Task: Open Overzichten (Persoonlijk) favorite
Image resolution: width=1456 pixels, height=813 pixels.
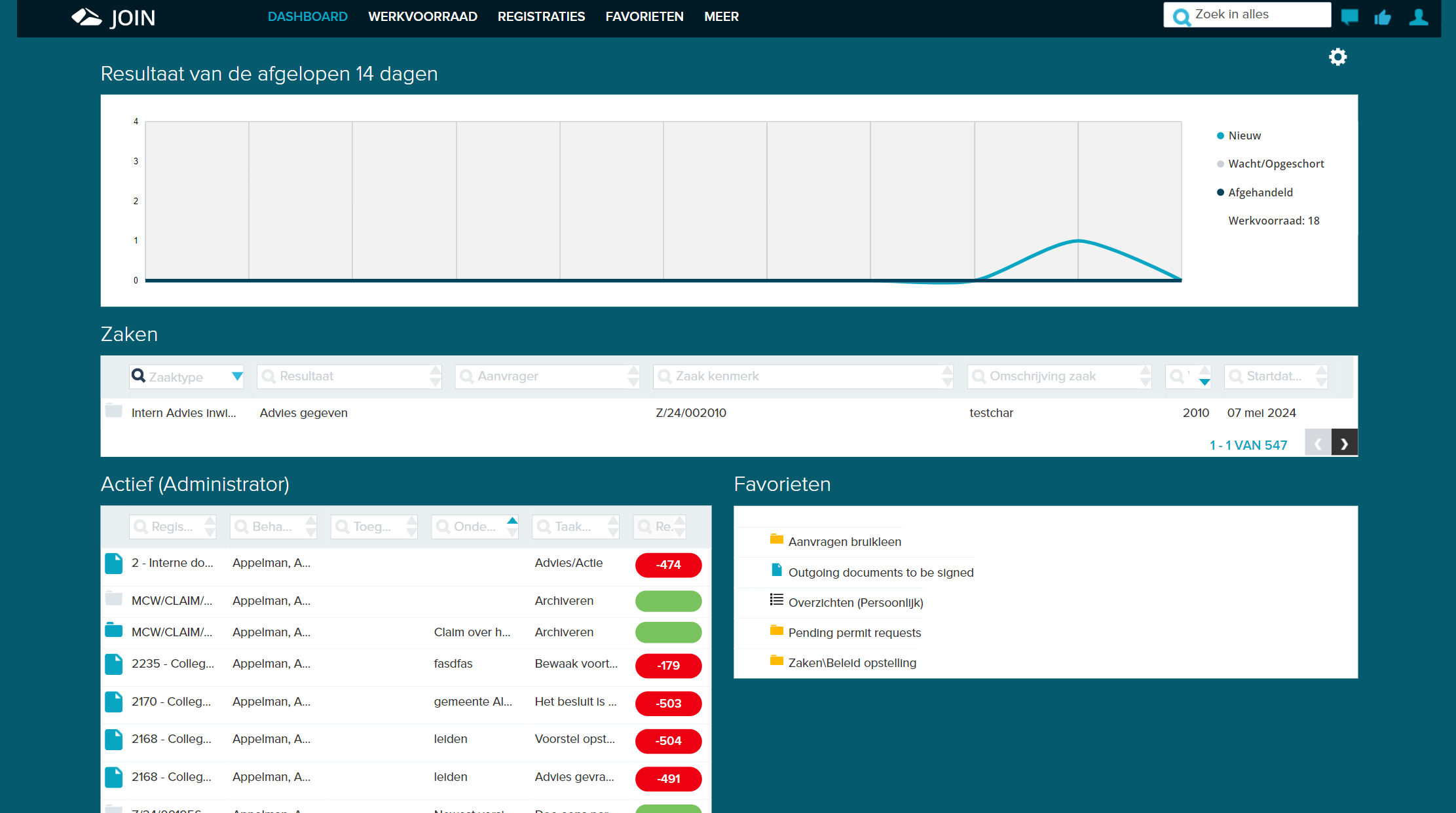Action: [x=856, y=603]
